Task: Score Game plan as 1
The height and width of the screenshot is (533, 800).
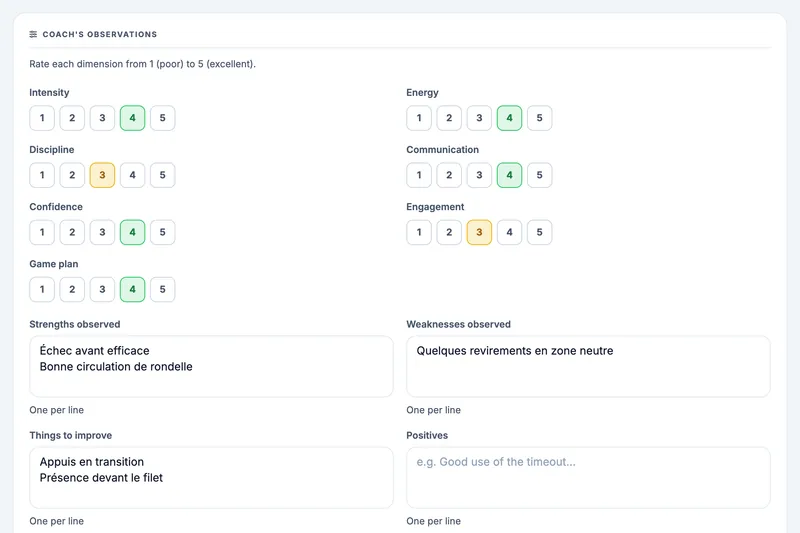Action: pos(42,289)
